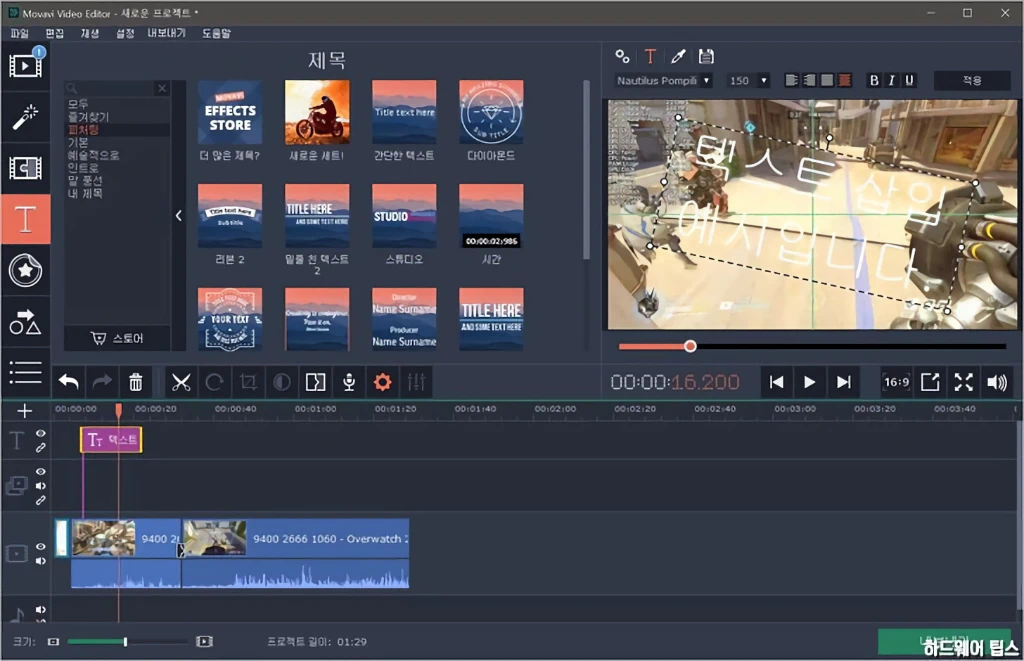Mute the main video track audio
This screenshot has width=1024, height=661.
(40, 560)
